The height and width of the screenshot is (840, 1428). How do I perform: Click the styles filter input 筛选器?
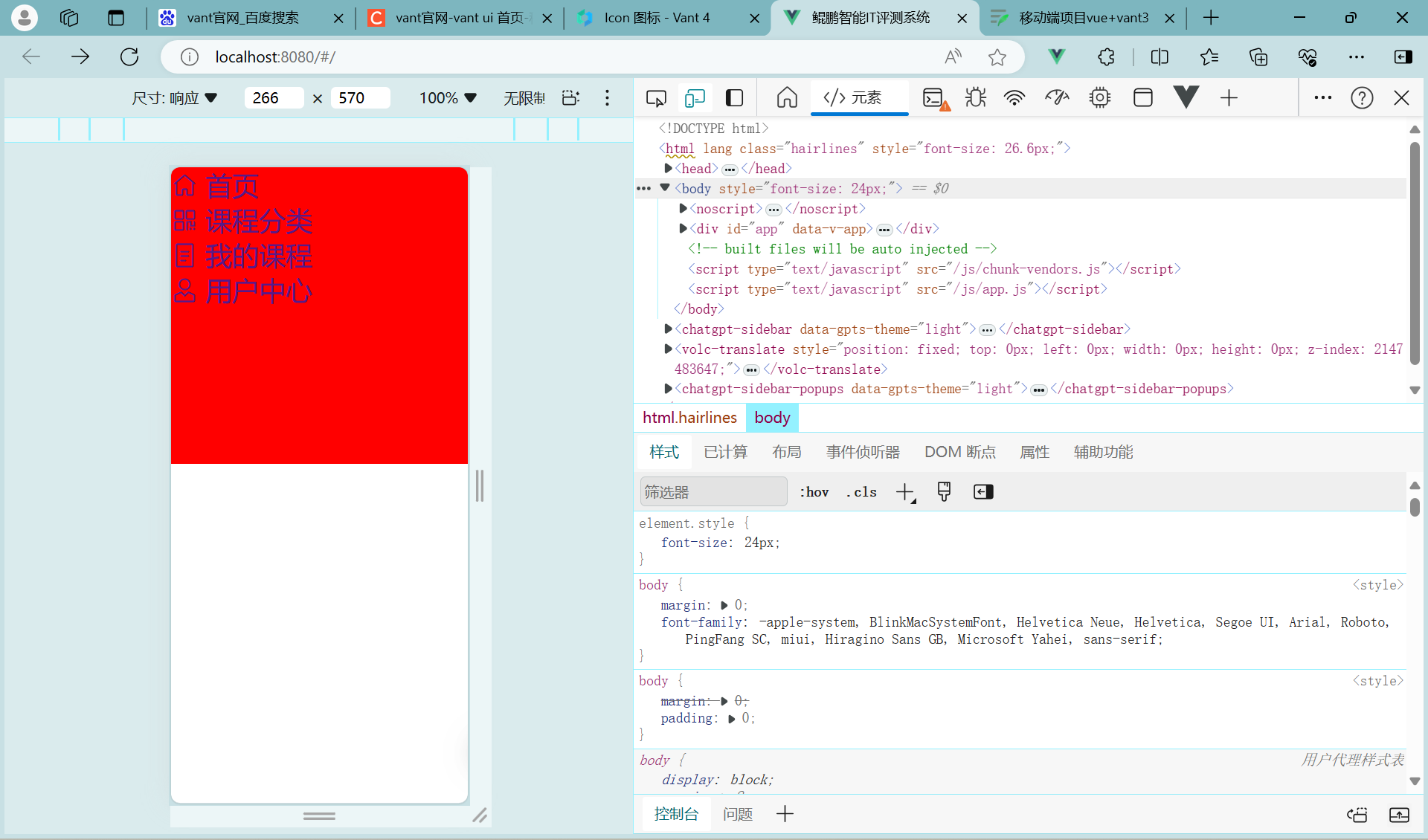point(713,491)
